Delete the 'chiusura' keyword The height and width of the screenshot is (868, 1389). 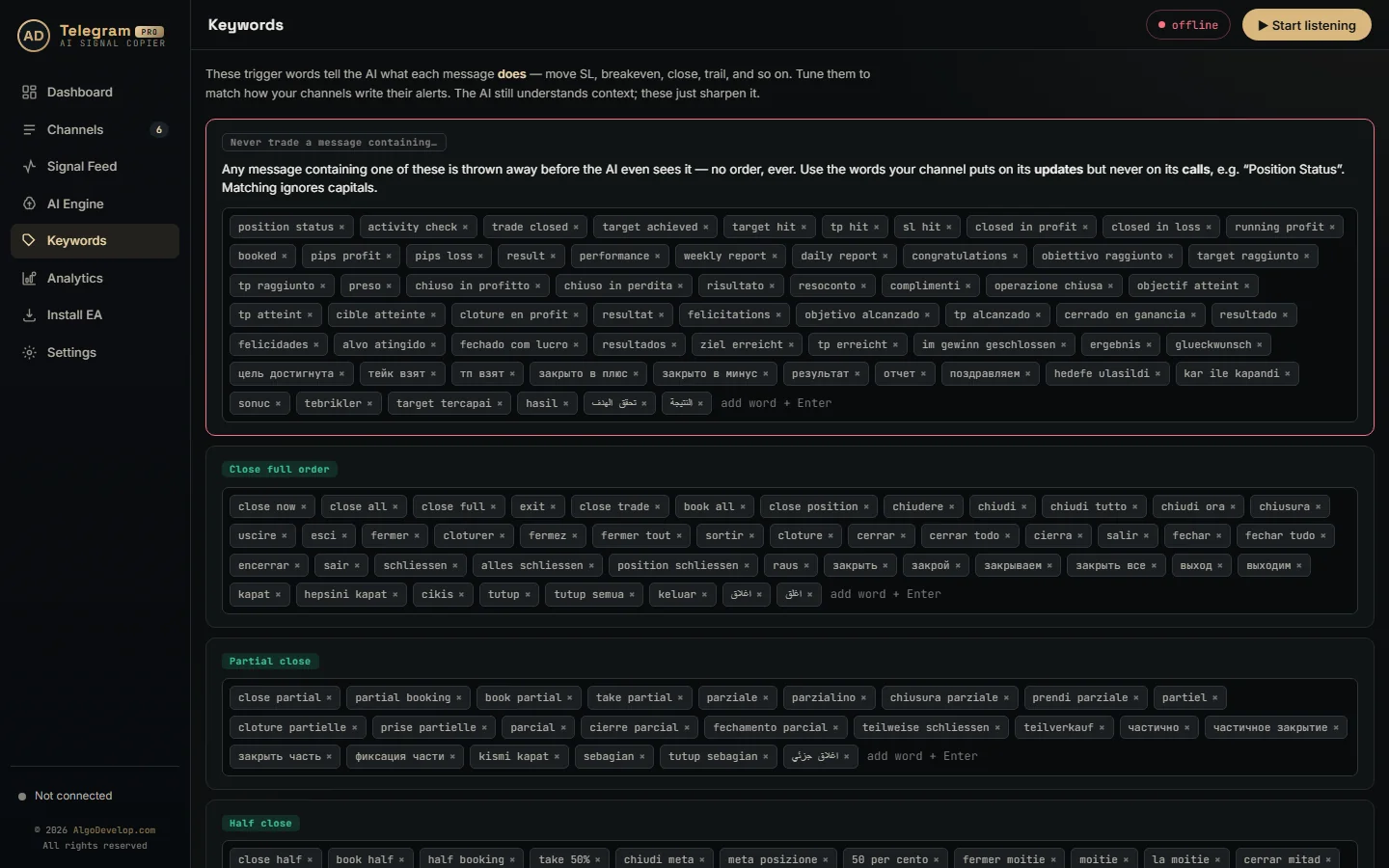pos(1318,507)
